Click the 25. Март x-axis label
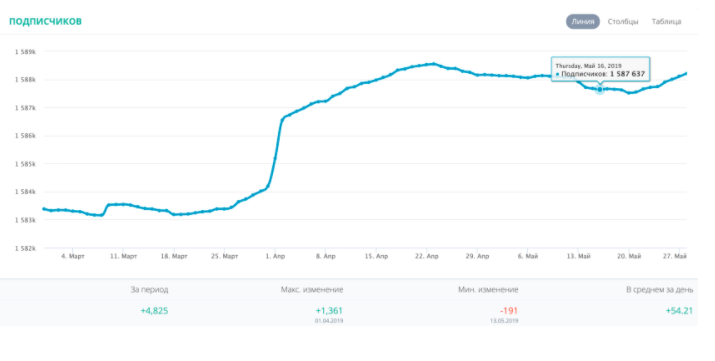715x361 pixels. tap(225, 256)
